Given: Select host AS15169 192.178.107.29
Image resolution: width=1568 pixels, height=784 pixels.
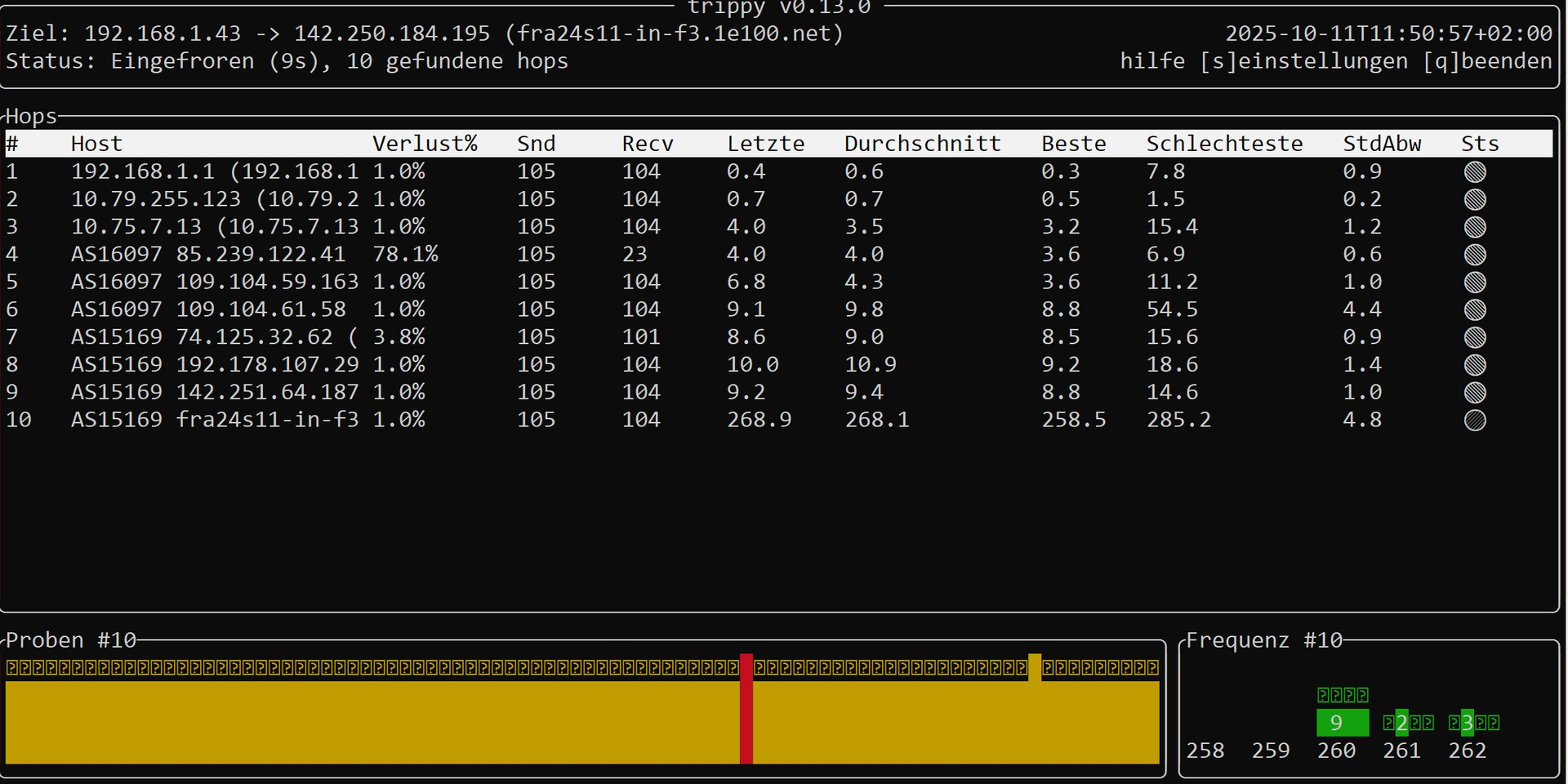Looking at the screenshot, I should (x=215, y=365).
